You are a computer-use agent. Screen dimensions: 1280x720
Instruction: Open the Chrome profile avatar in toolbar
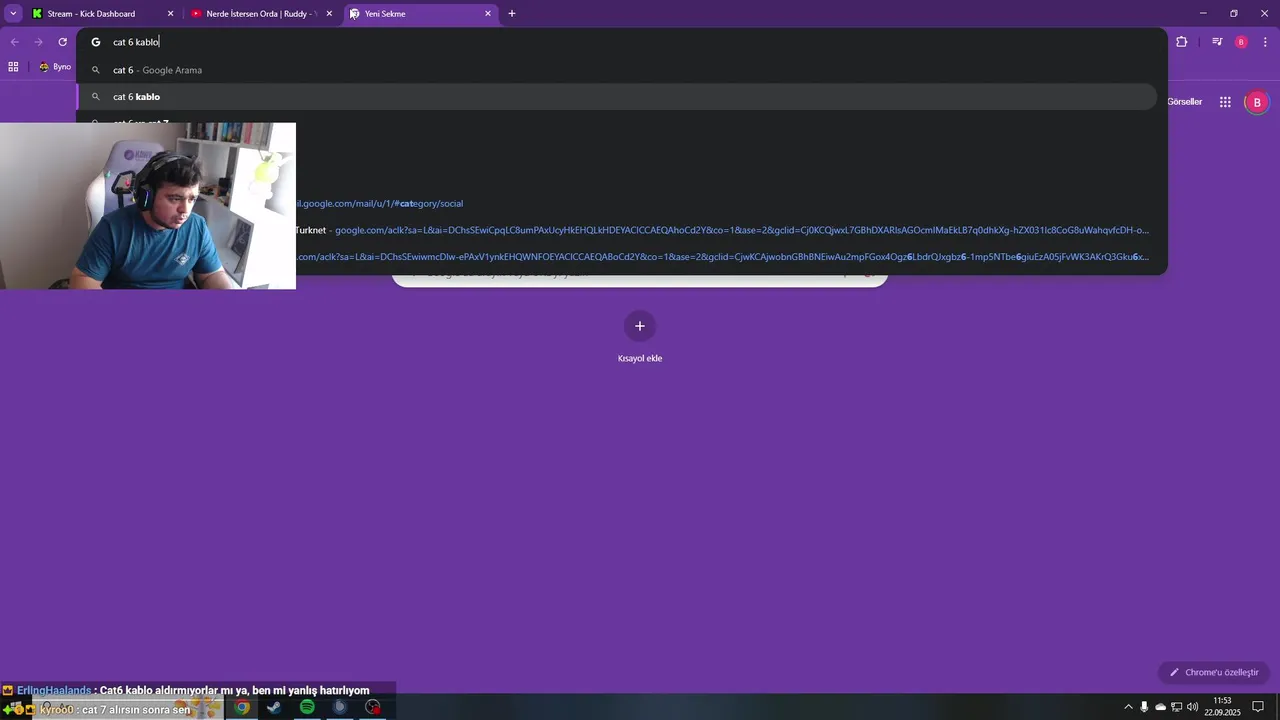[x=1241, y=42]
